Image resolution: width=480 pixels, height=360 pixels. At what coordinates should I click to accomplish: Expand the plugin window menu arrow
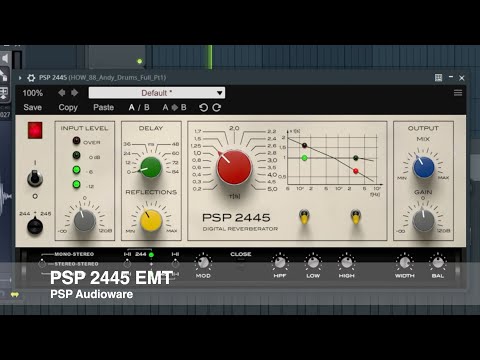[20, 78]
